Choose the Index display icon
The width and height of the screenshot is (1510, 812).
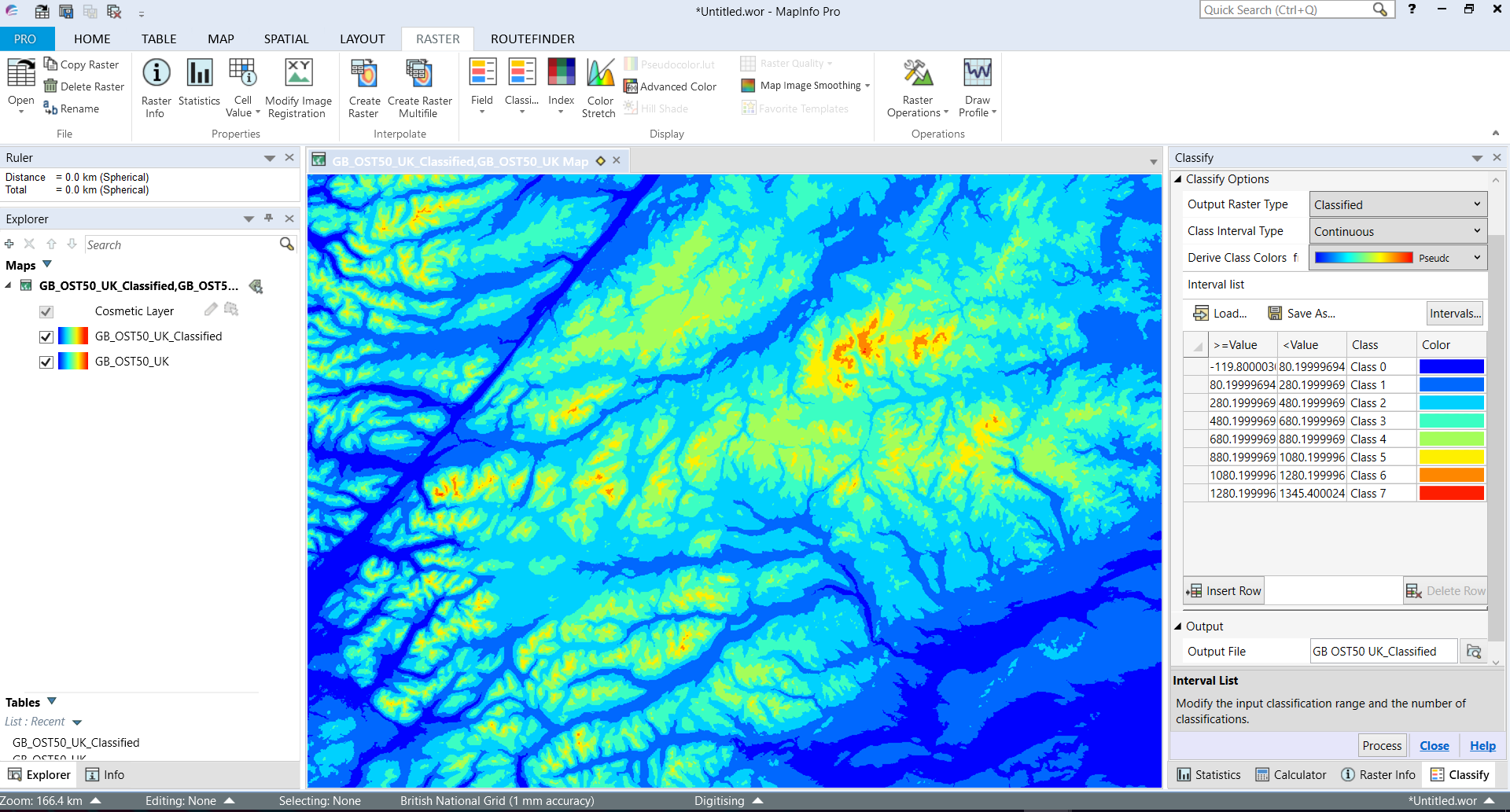pos(561,72)
